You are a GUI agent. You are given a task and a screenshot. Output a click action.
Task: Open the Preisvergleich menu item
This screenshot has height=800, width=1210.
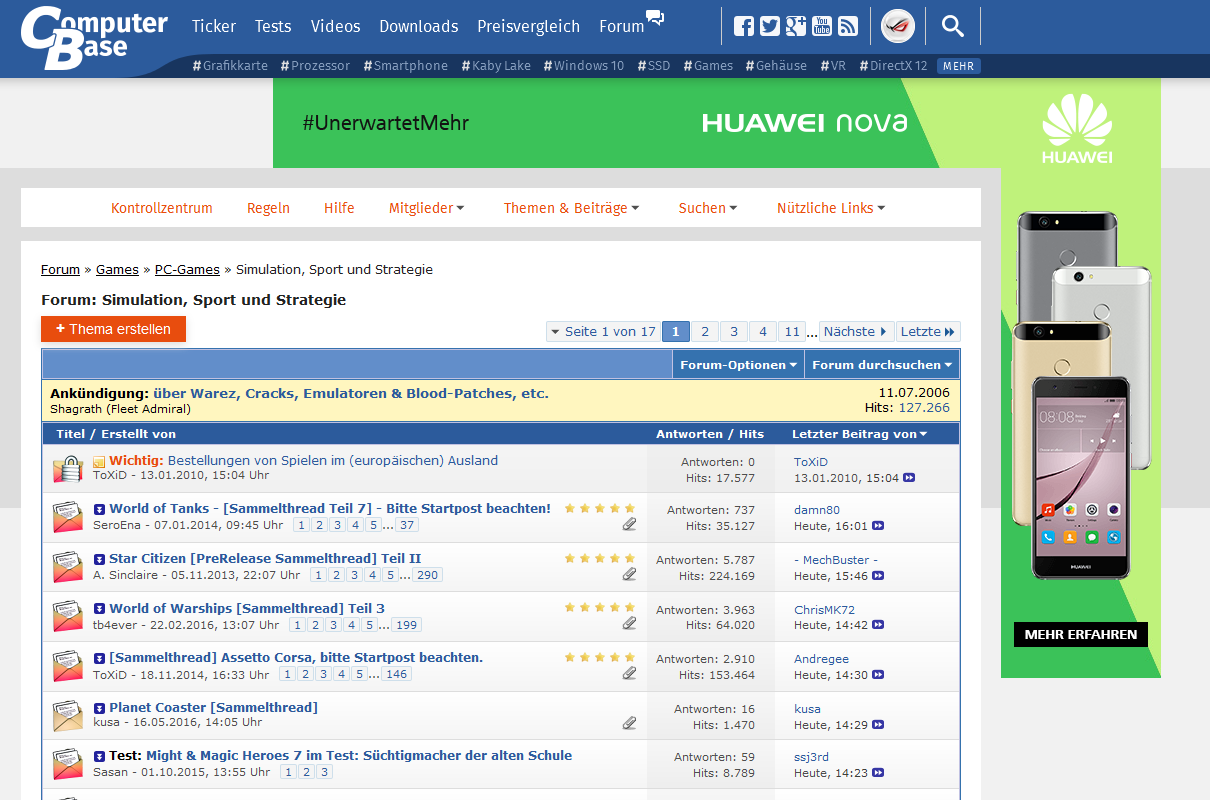528,26
